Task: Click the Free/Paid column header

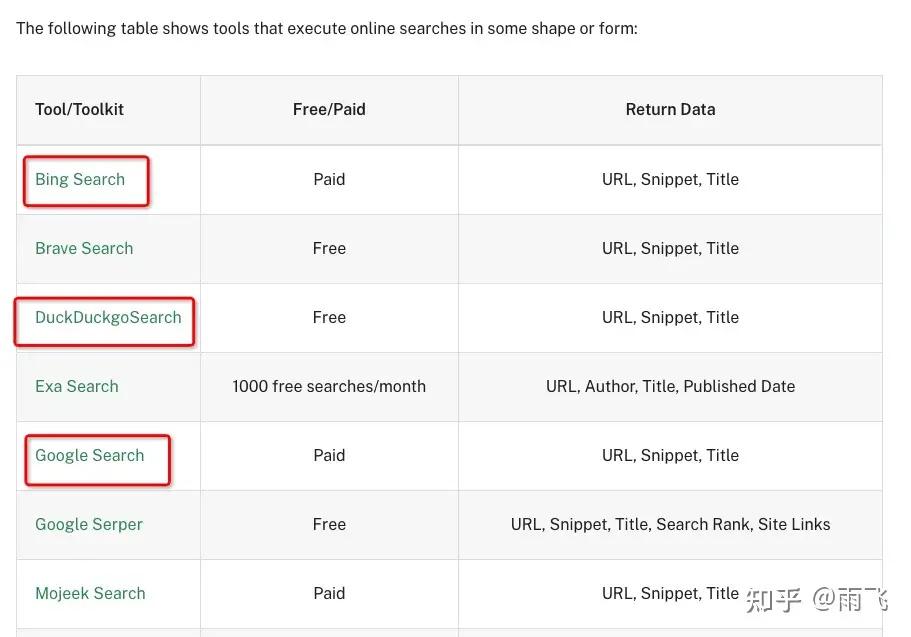Action: (x=329, y=110)
